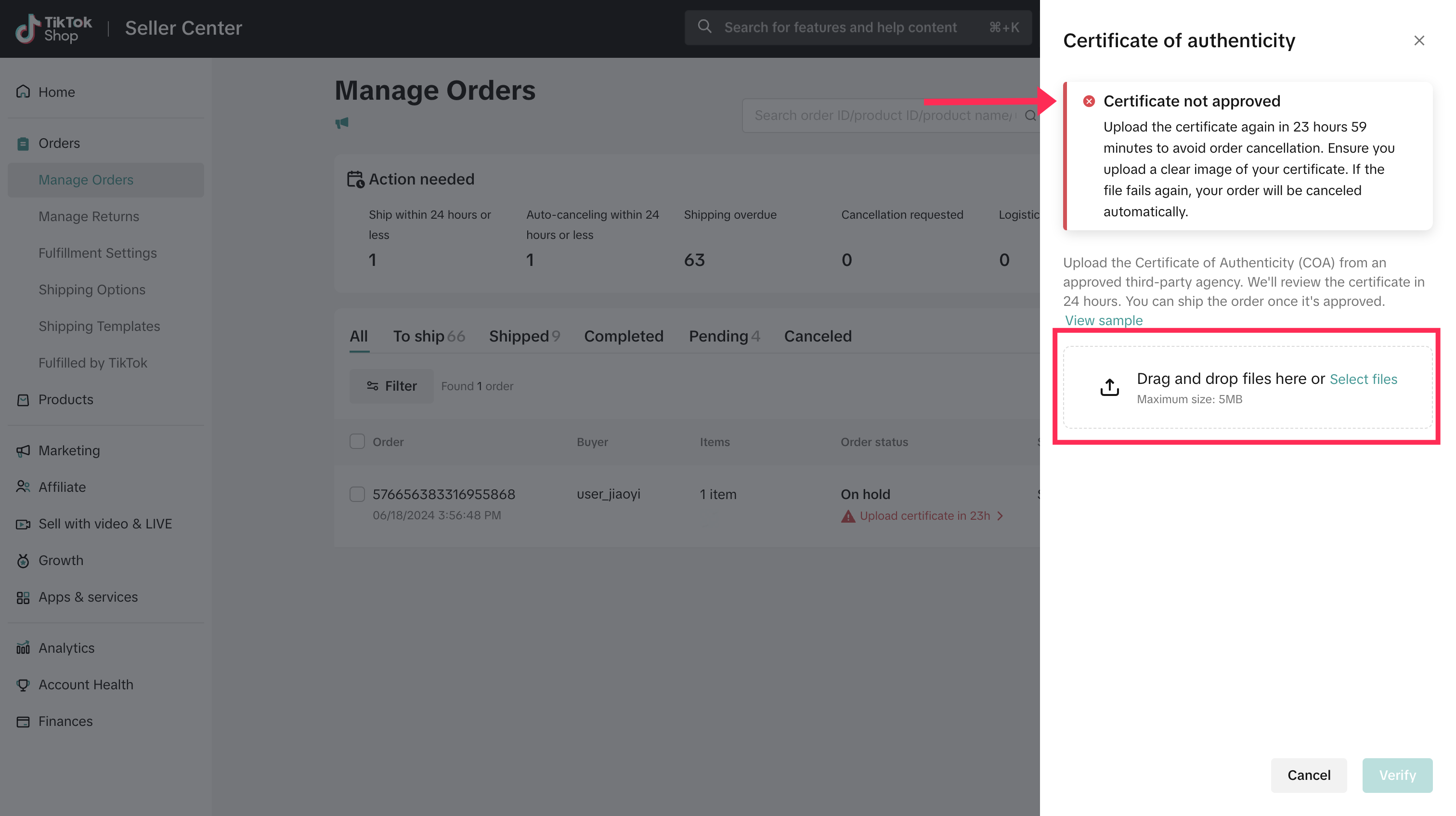The image size is (1456, 816).
Task: Close the Certificate of authenticity panel
Action: (x=1419, y=41)
